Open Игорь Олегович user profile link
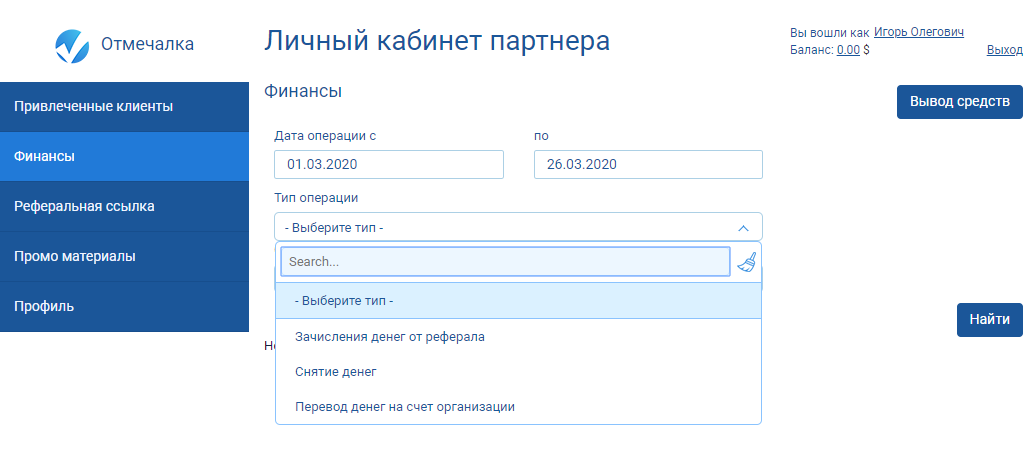Screen dimensions: 1025x454 tap(918, 32)
